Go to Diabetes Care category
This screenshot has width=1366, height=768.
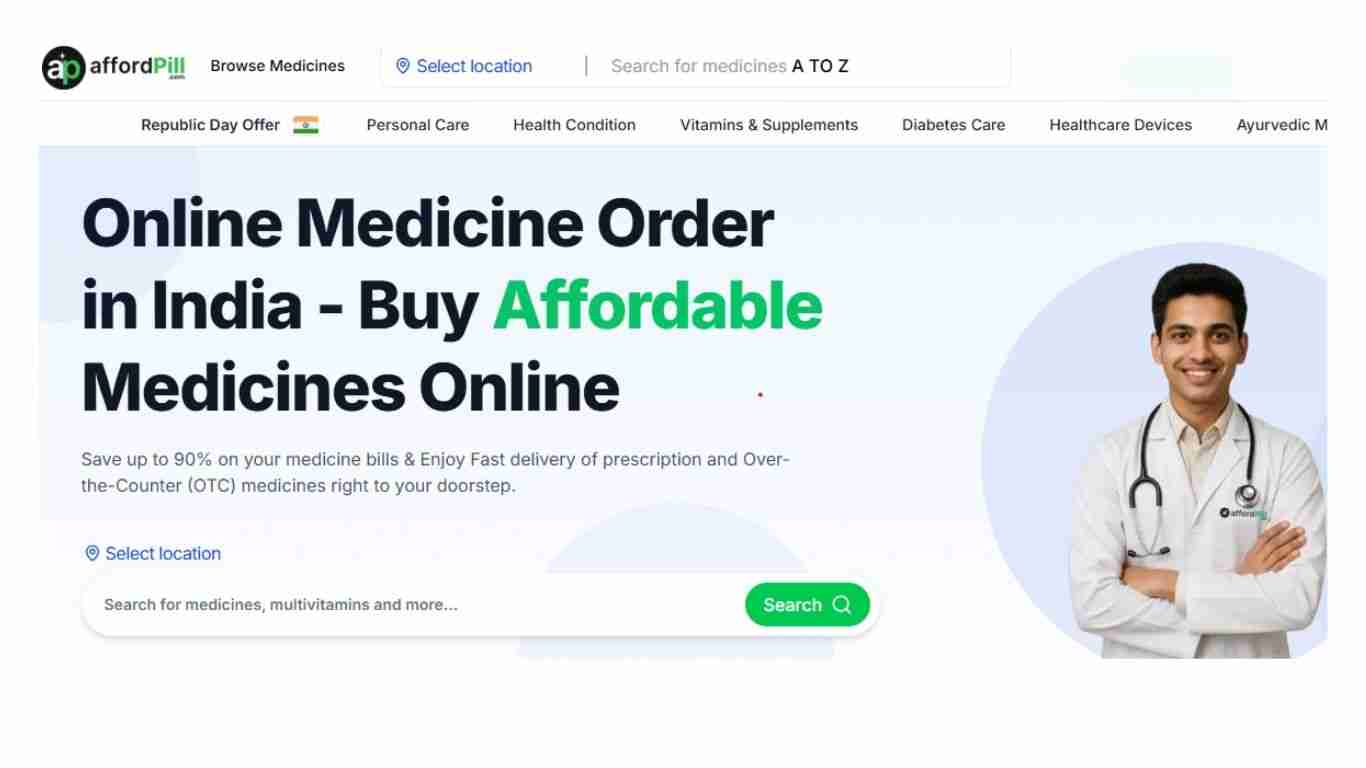[x=954, y=125]
